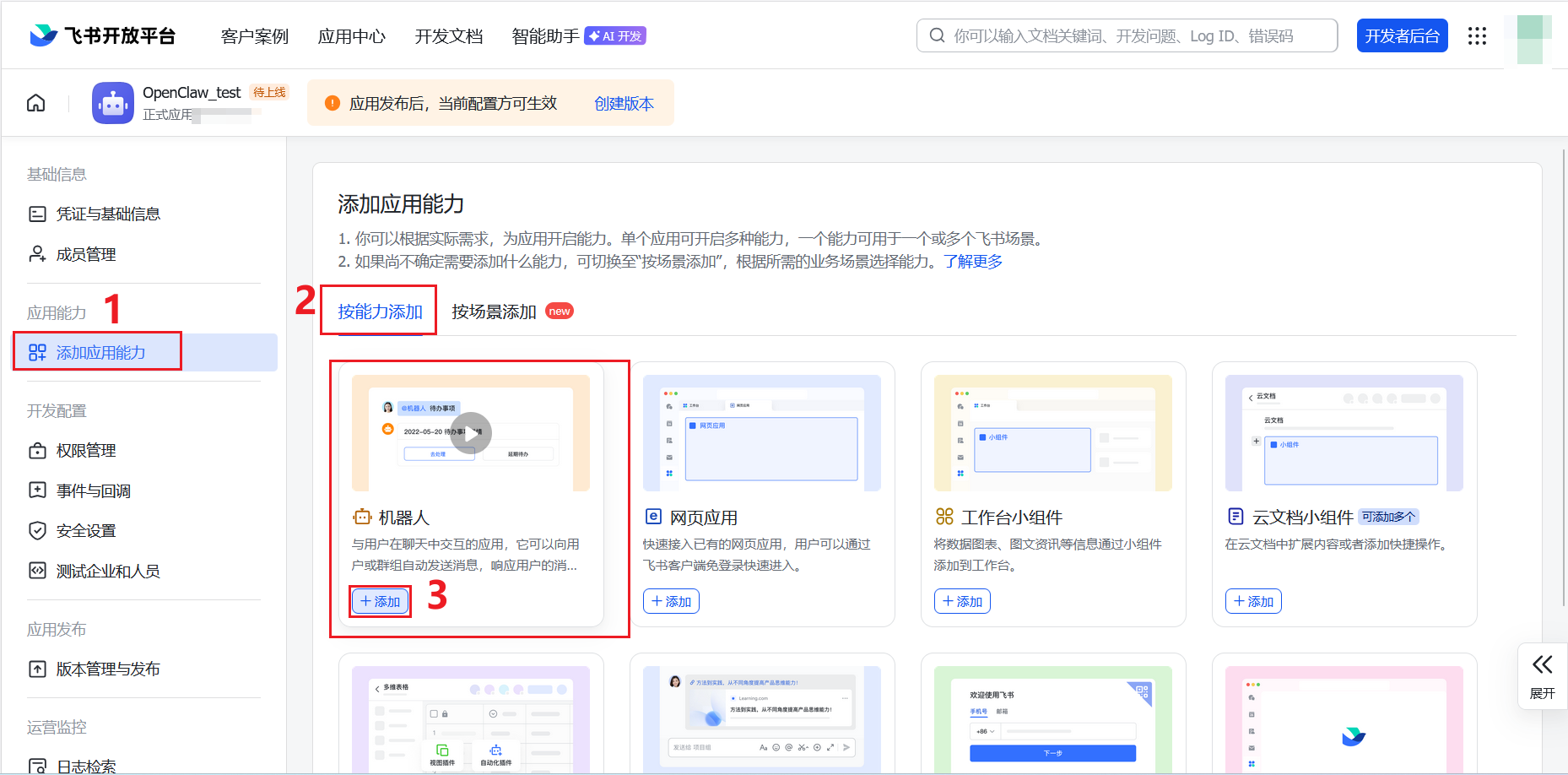This screenshot has width=1568, height=775.
Task: Click the 添加应用能力 grid-plus icon
Action: [37, 352]
